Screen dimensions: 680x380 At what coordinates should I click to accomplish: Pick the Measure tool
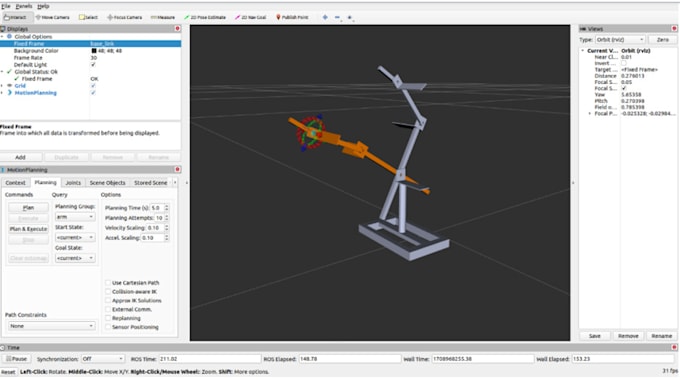pos(163,17)
